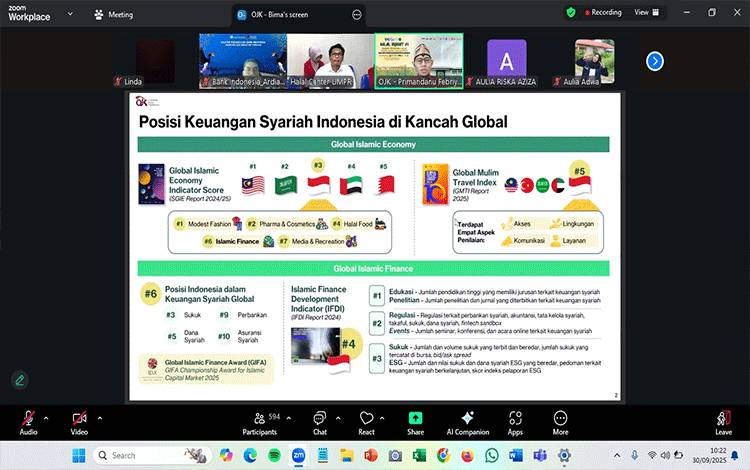Open the Chat panel
Screen dimensions: 750x470
(320, 423)
